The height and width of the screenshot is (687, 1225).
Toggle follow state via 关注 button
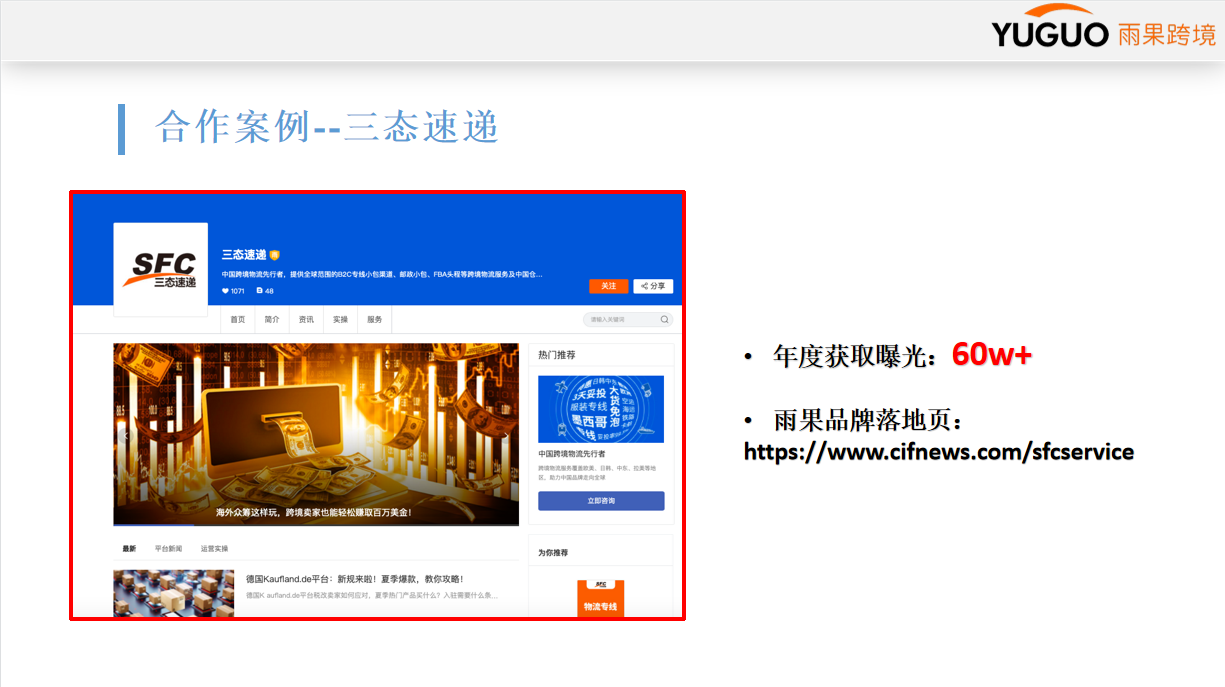pos(609,287)
